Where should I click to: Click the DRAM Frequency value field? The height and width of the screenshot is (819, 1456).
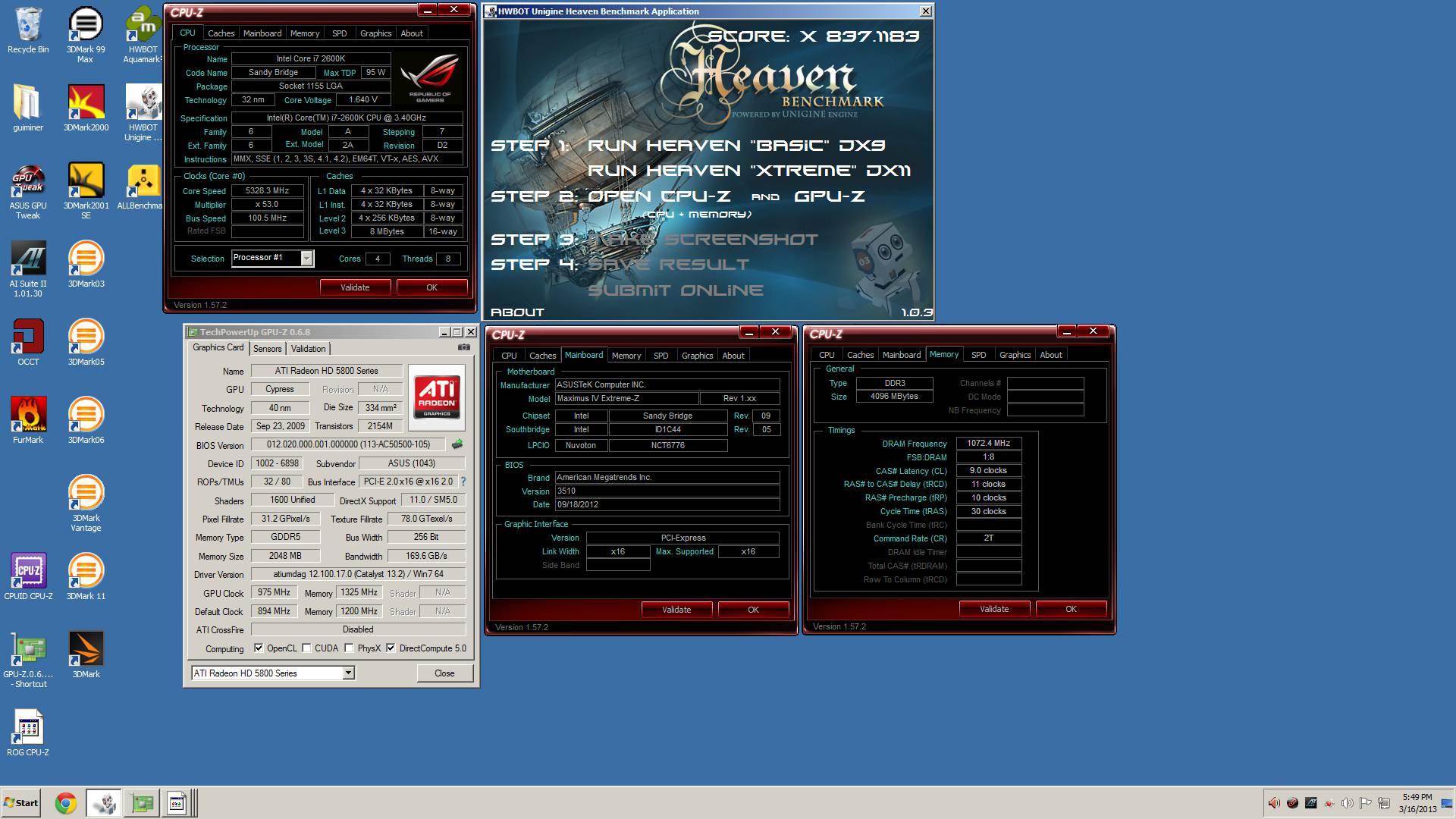point(989,444)
